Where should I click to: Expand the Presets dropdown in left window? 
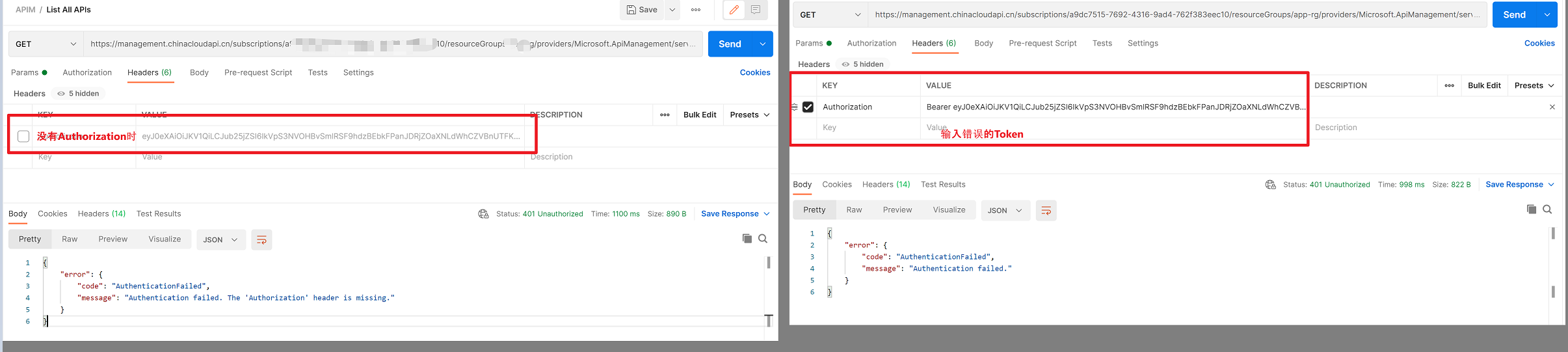tap(749, 115)
